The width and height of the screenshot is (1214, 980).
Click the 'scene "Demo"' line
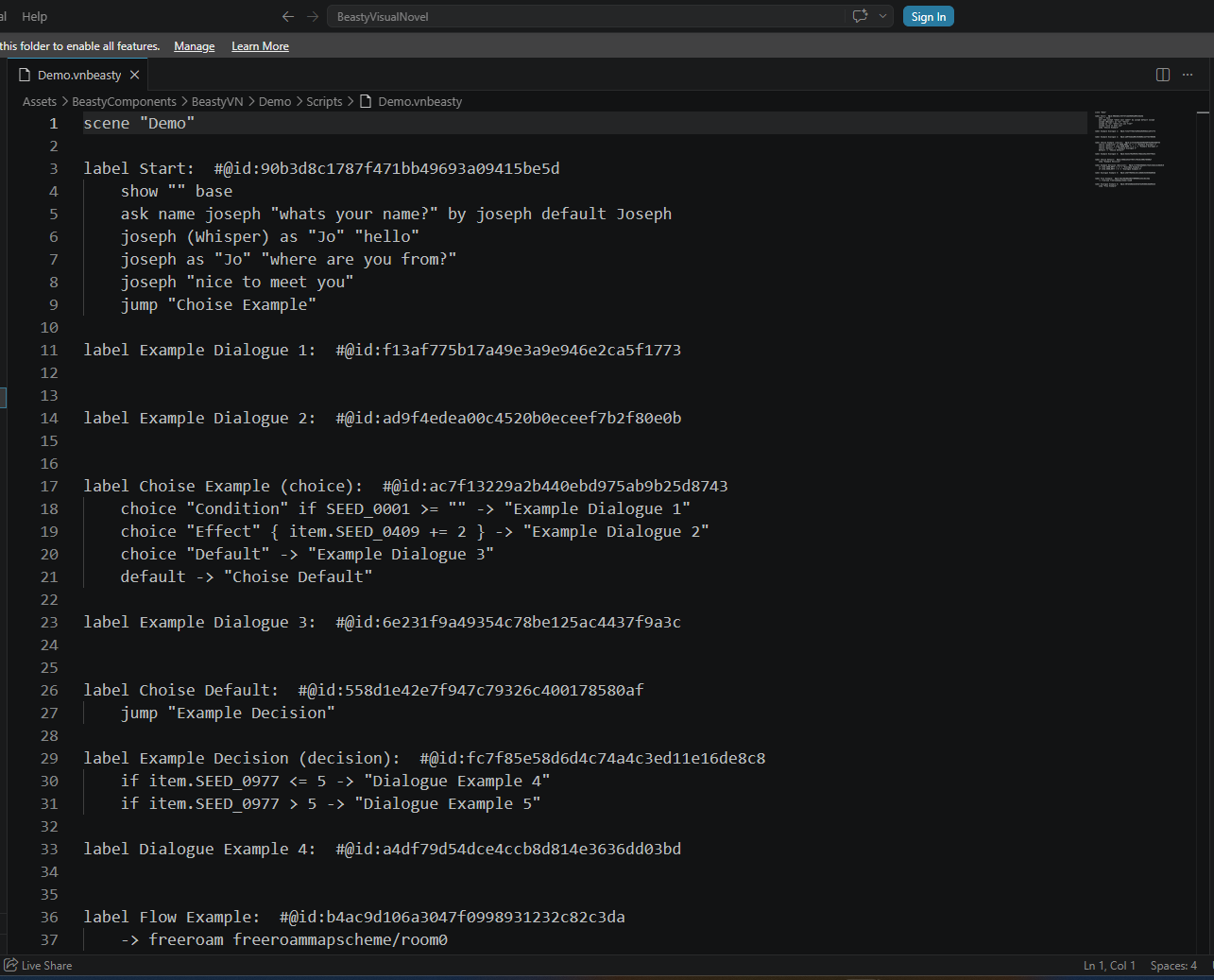(139, 123)
